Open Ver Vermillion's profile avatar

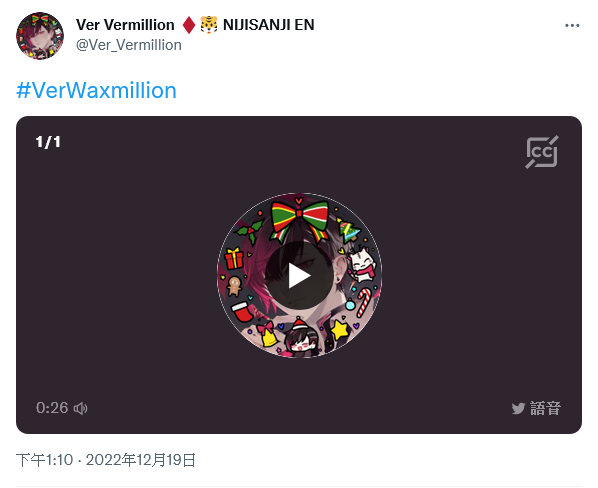tap(40, 35)
